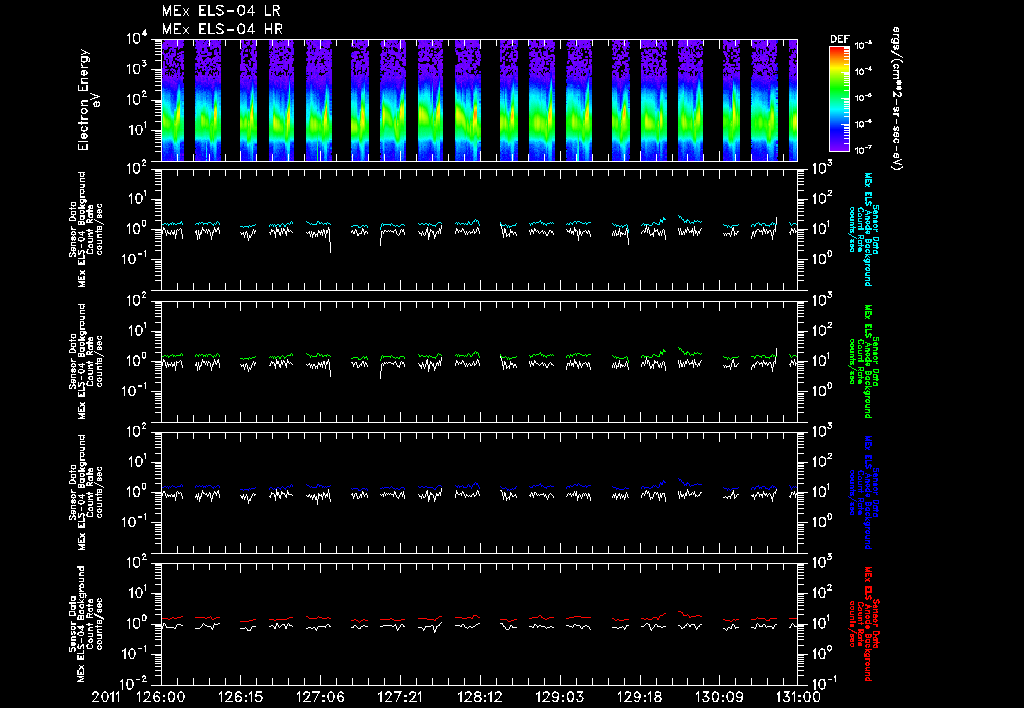1024x708 pixels.
Task: Click the "131:00" time tick label
Action: 798,697
